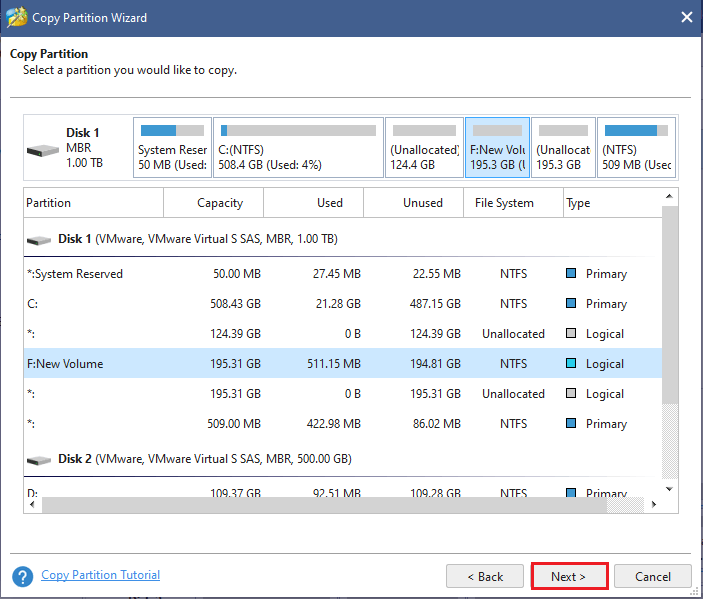
Task: Click the vertical scrollbar down arrow
Action: pos(670,489)
